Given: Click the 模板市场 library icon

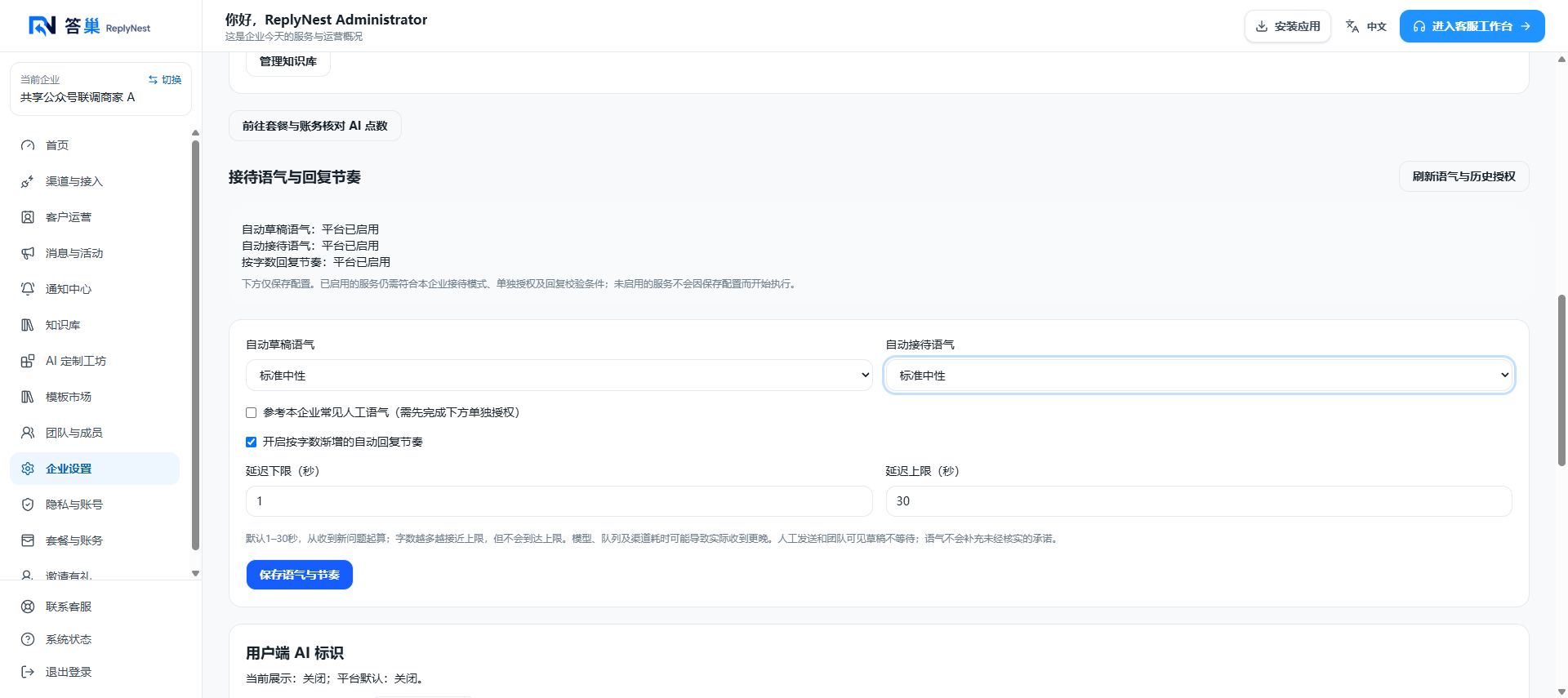Looking at the screenshot, I should click(28, 397).
